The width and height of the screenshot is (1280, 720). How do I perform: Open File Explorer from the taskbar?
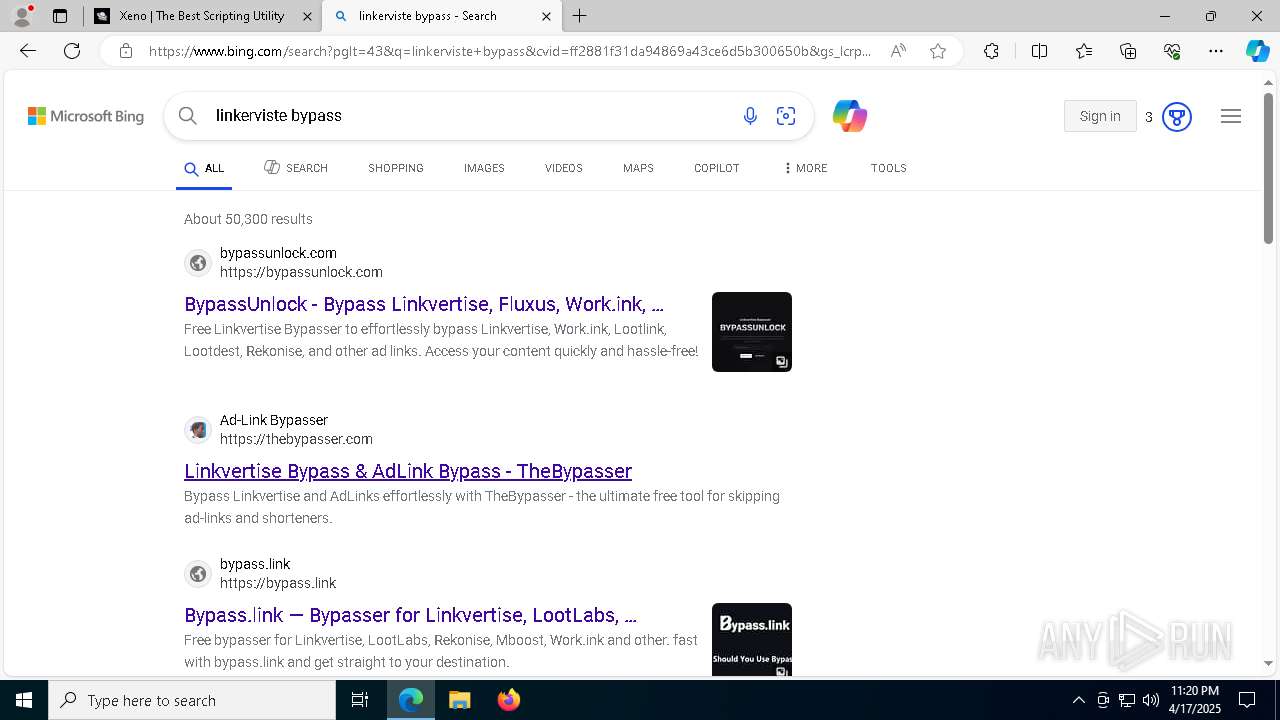coord(459,700)
